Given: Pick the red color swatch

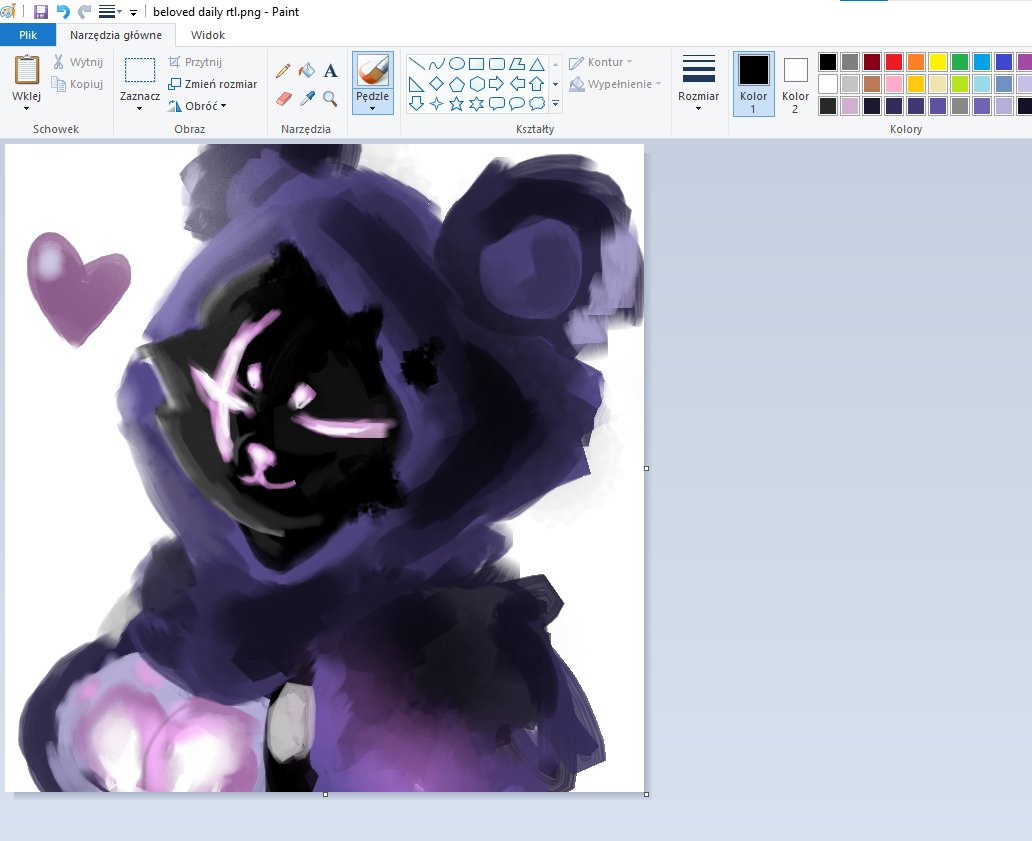Looking at the screenshot, I should tap(894, 62).
